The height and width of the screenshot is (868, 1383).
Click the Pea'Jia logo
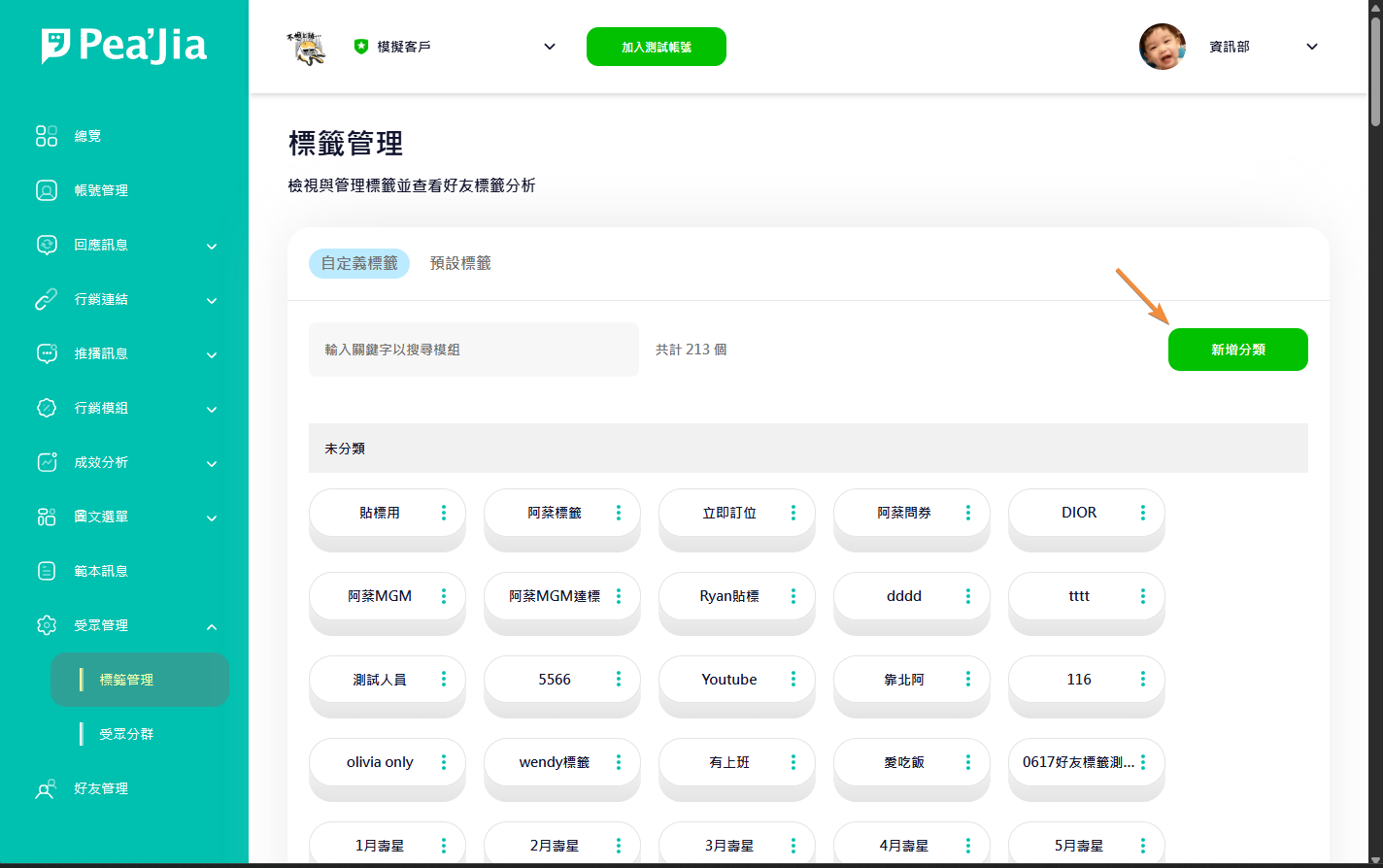tap(124, 46)
